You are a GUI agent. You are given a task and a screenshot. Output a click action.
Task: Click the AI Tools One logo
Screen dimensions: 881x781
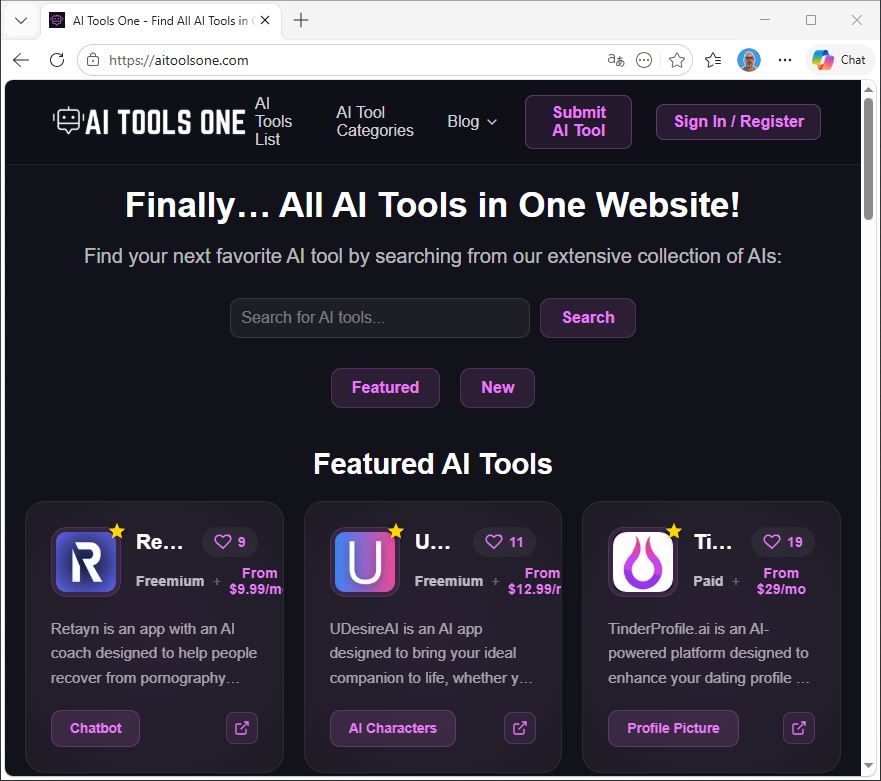coord(149,121)
